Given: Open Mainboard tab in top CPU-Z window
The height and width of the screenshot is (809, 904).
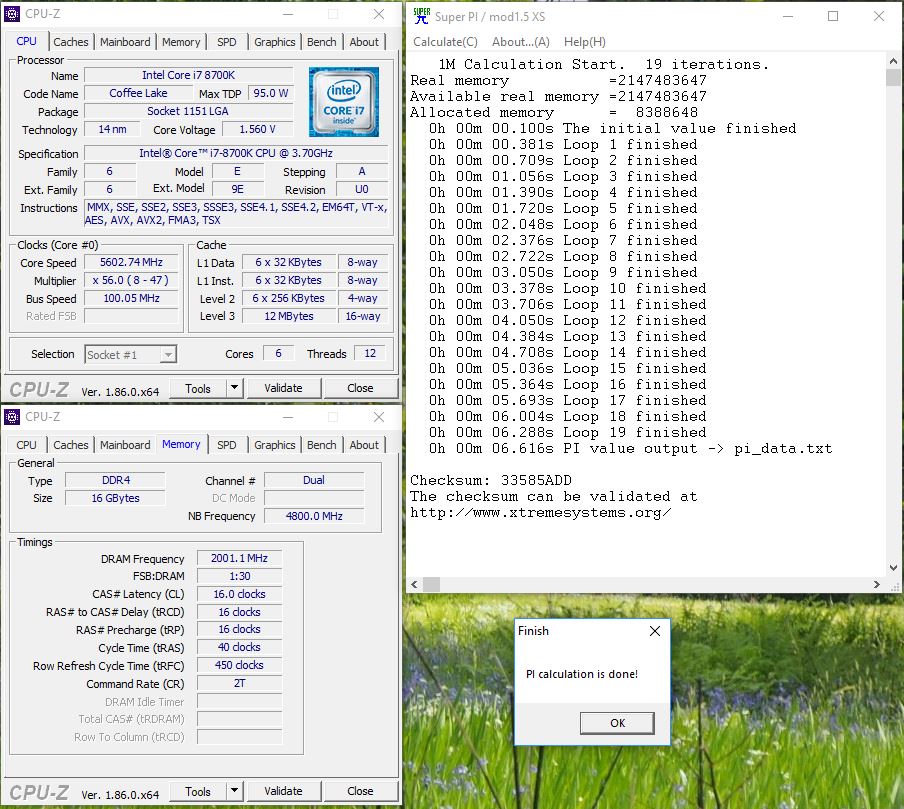Looking at the screenshot, I should (x=125, y=42).
